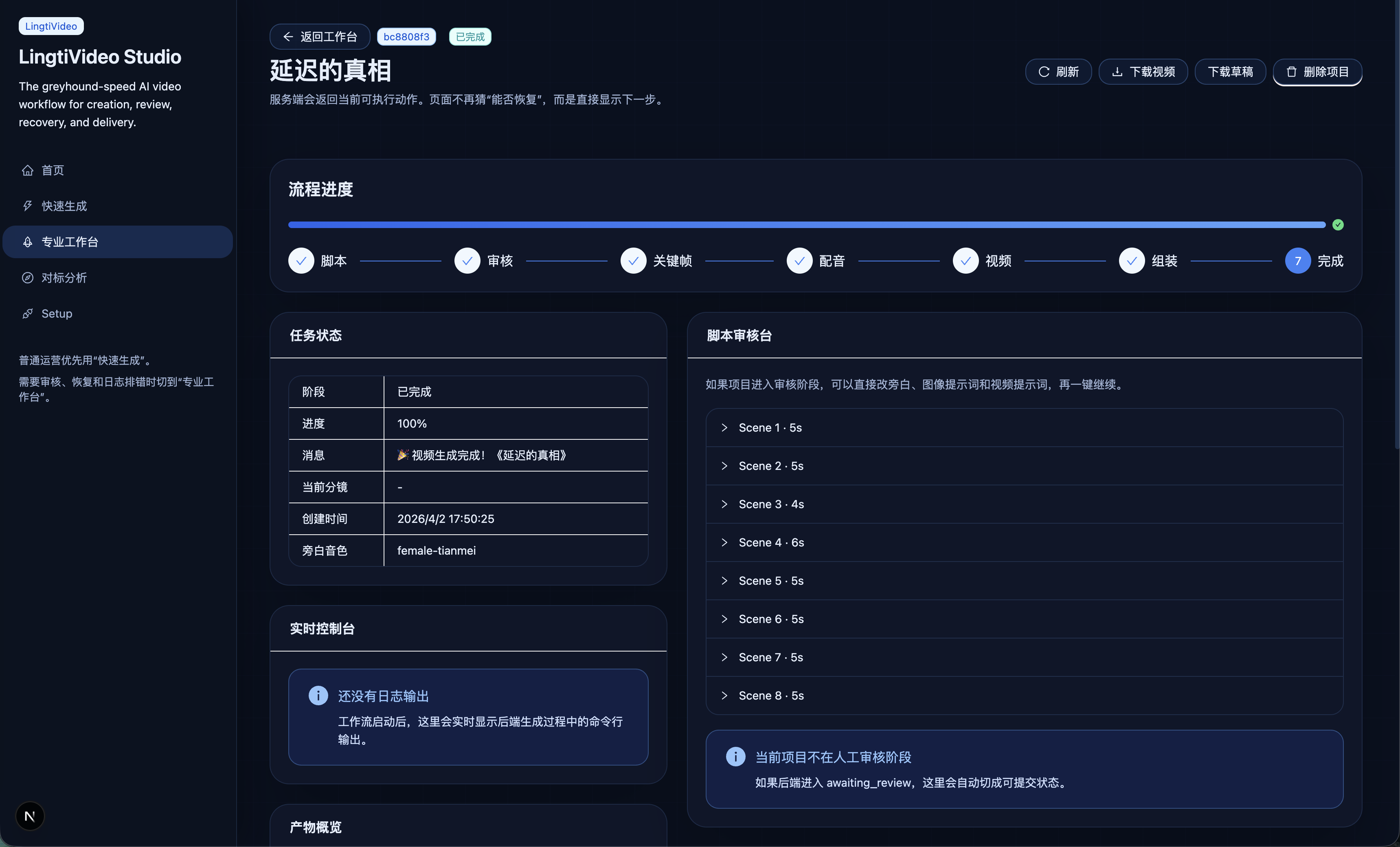Click the 当前分镜 row label
The width and height of the screenshot is (1400, 847).
[325, 487]
